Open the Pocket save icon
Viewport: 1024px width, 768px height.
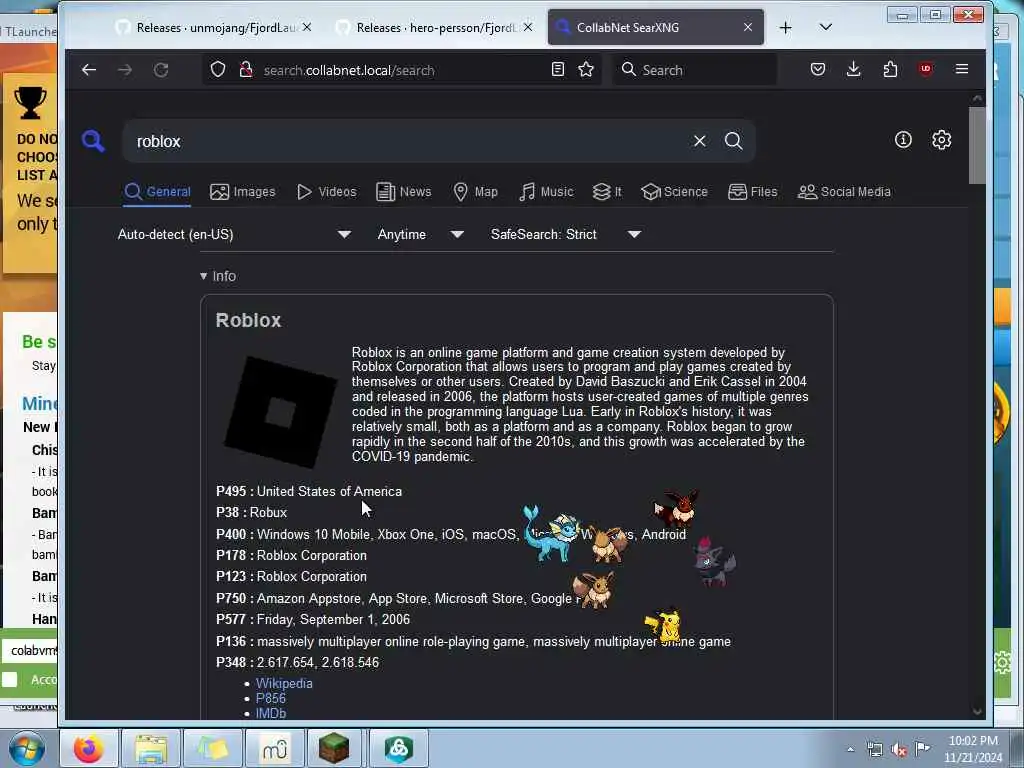tap(818, 69)
